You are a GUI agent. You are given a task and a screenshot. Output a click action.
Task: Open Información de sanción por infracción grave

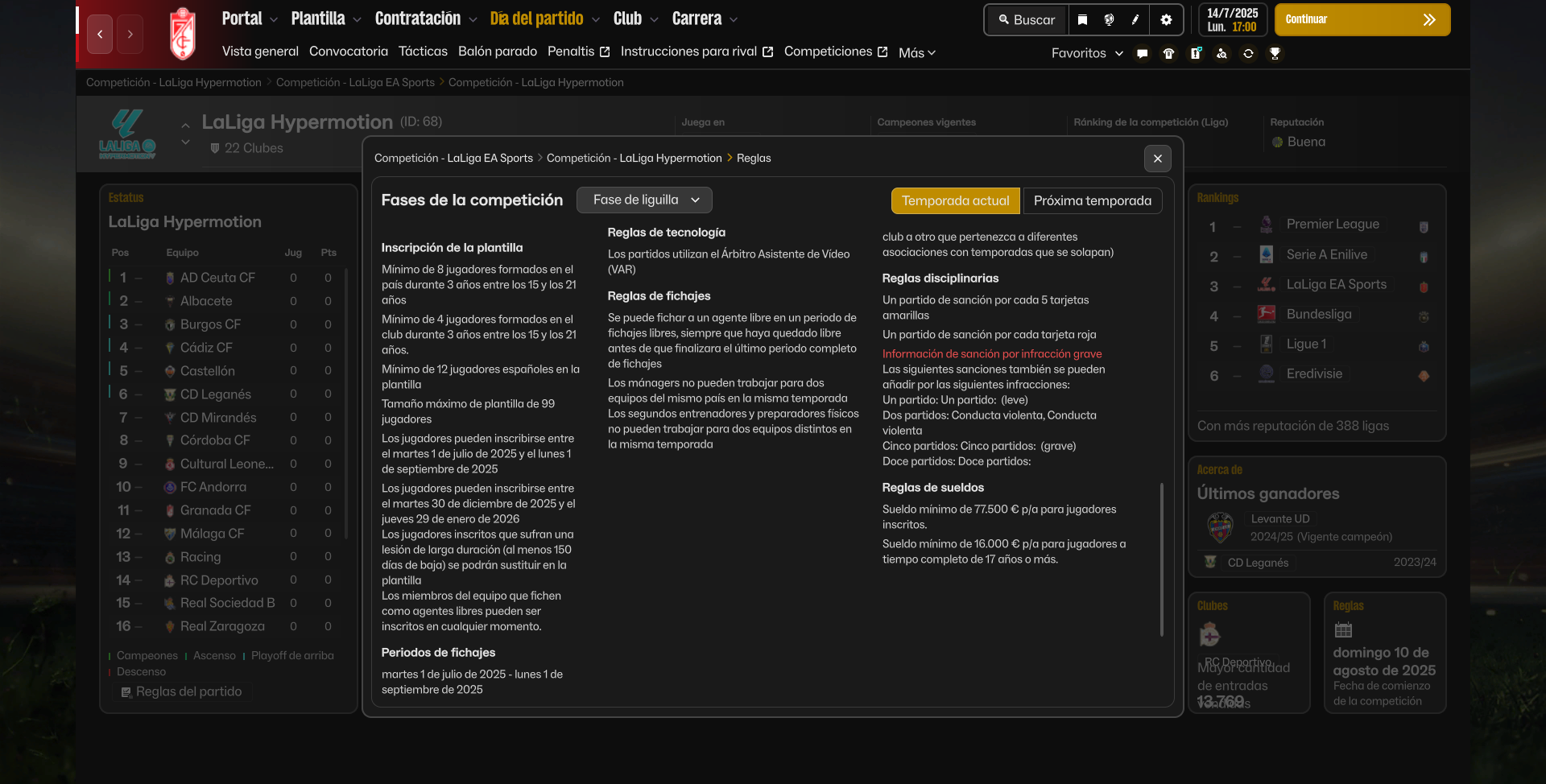click(991, 354)
